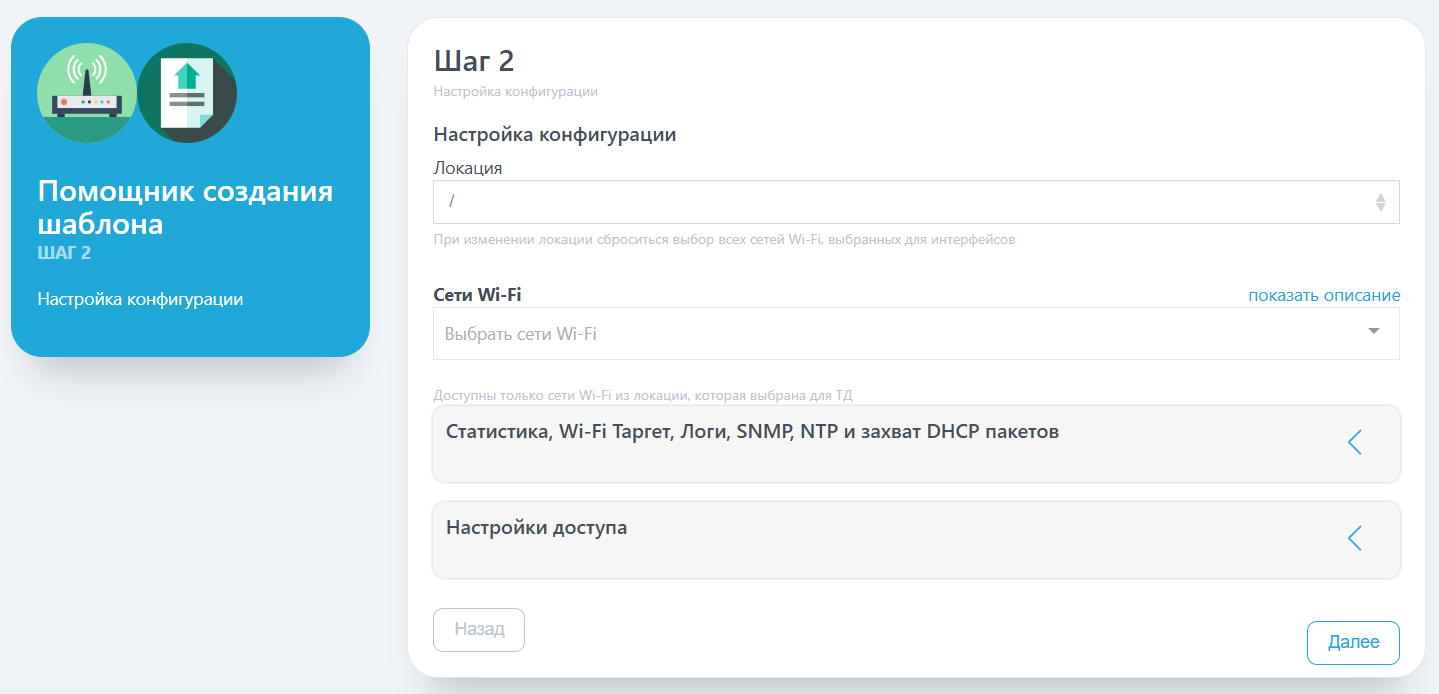
Task: Click the Назад button
Action: click(x=479, y=630)
